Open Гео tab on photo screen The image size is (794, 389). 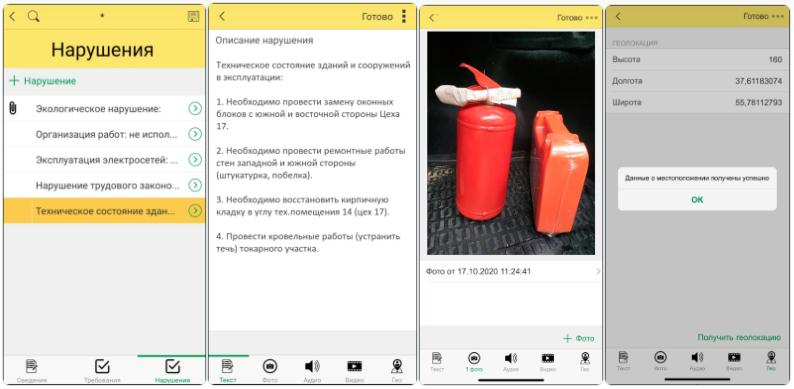point(585,362)
